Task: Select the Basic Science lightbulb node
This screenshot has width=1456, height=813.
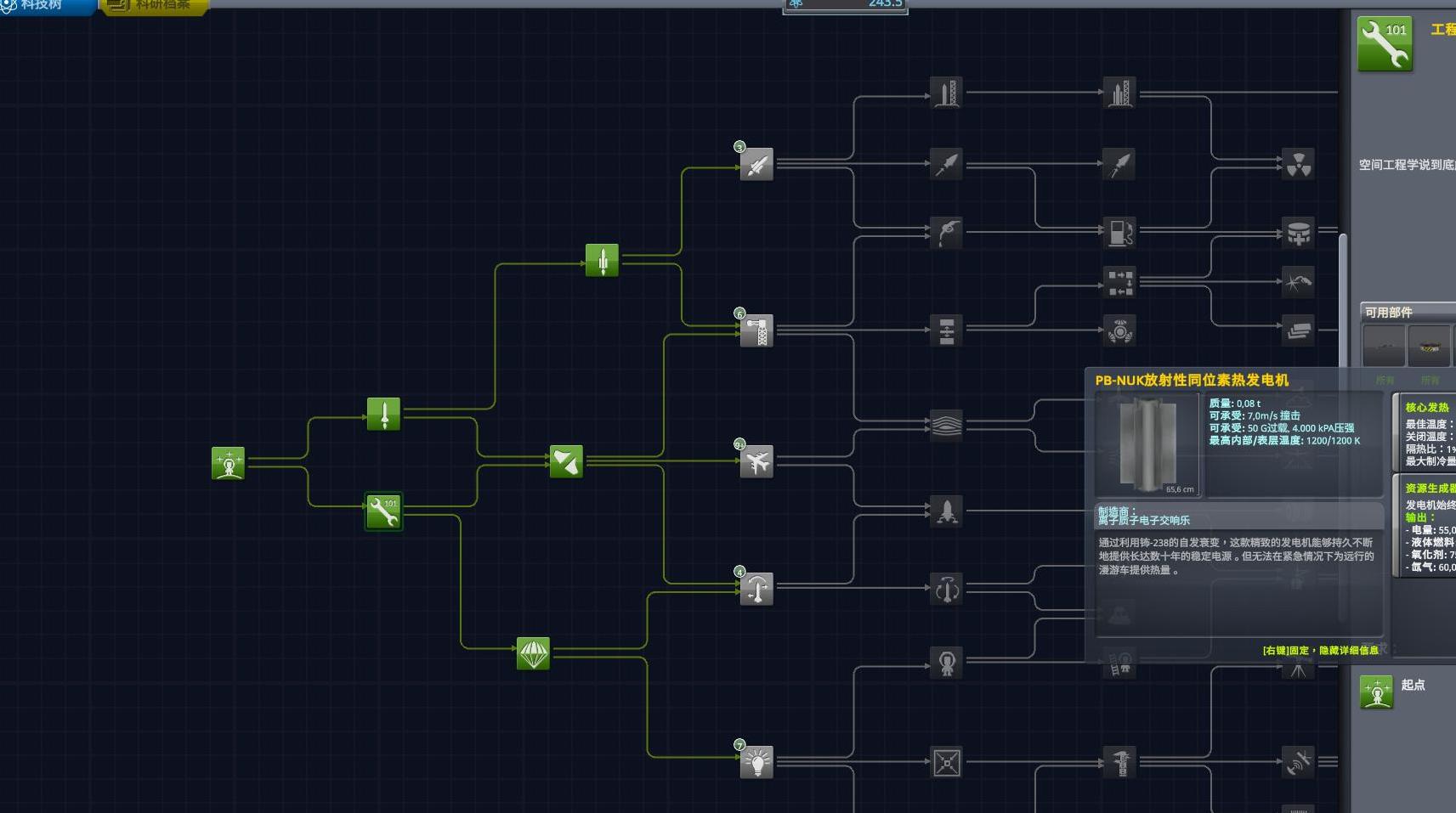Action: click(x=756, y=762)
